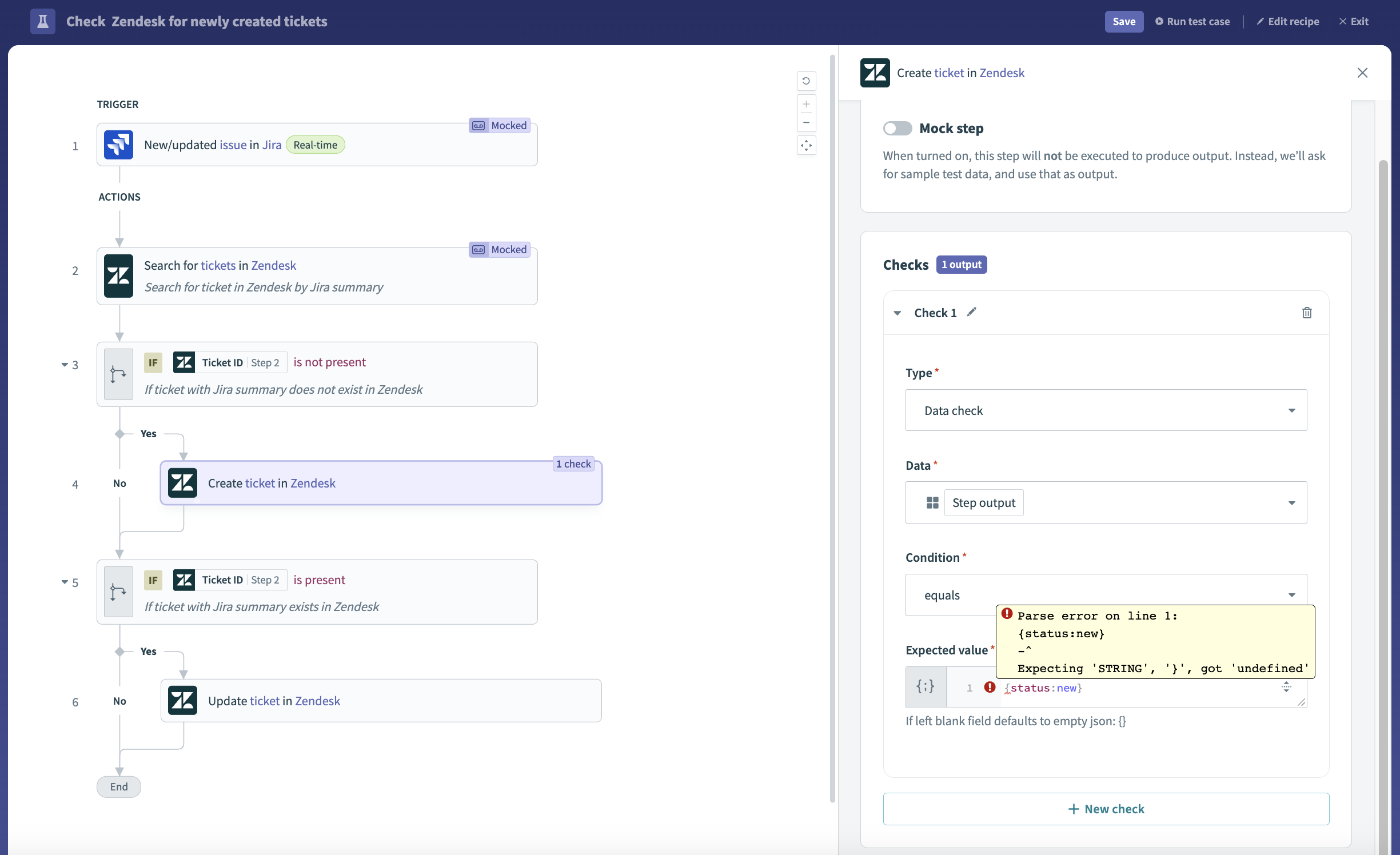1400x855 pixels.
Task: Click Edit recipe in header
Action: coord(1288,21)
